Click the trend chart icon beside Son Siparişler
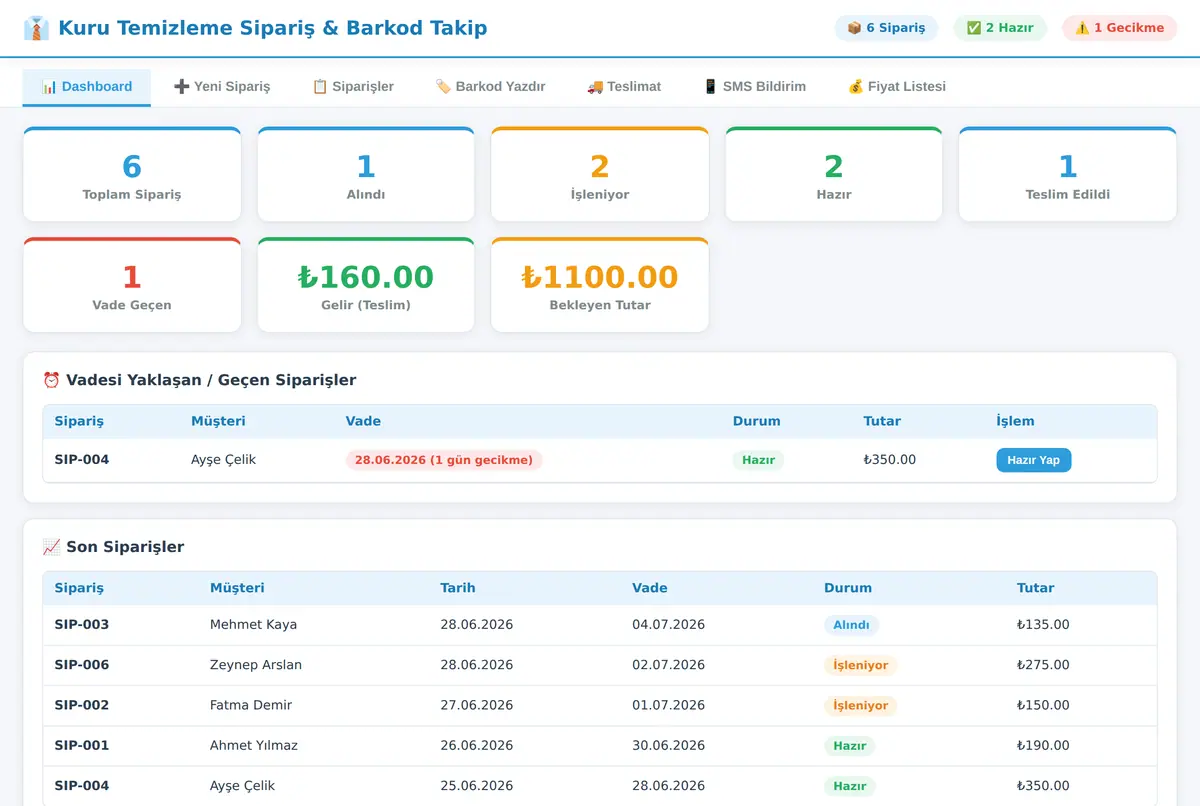 [x=51, y=547]
